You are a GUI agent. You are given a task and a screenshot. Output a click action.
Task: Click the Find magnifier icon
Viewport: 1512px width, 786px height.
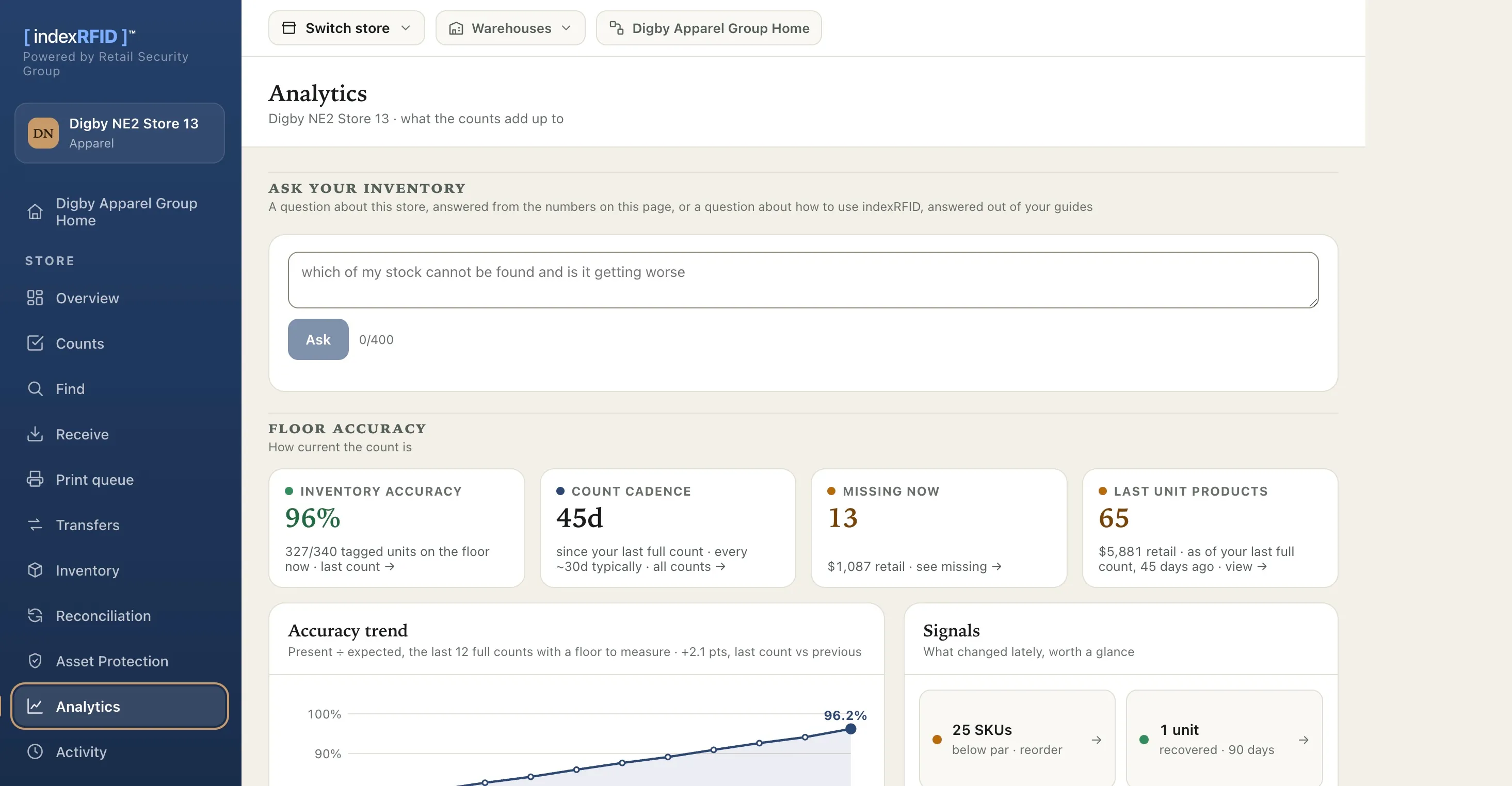pos(35,389)
